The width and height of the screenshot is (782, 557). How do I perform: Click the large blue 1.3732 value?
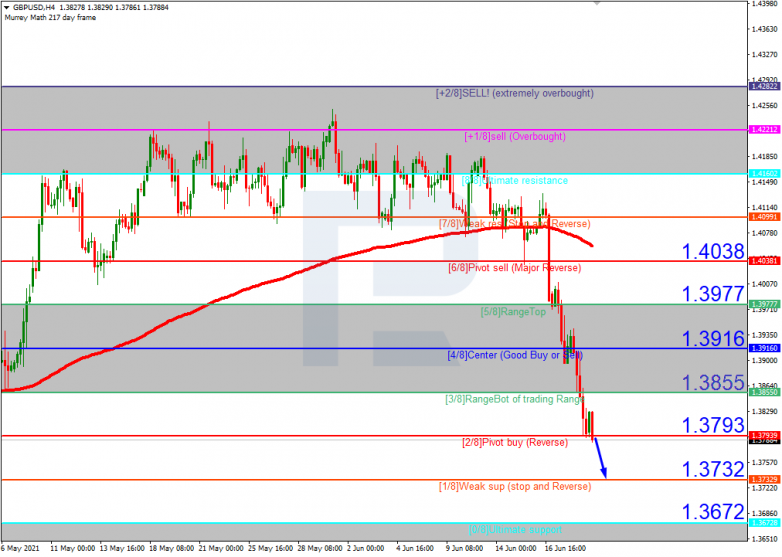pyautogui.click(x=713, y=470)
